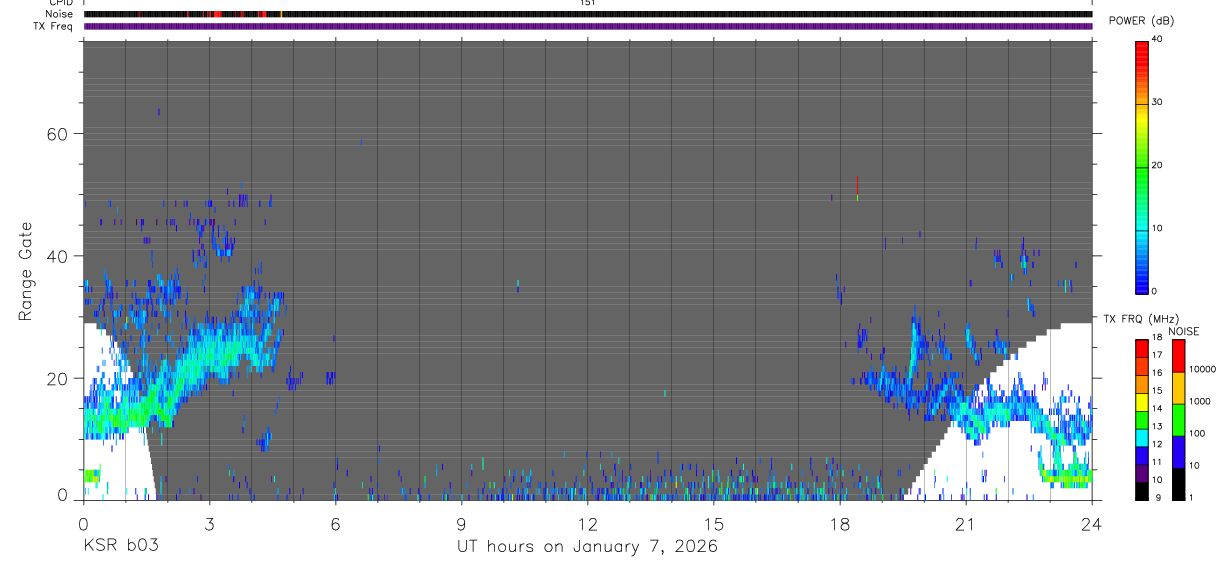Click the 16 label on the TX FRQ scale
1228x567 pixels.
(1157, 373)
